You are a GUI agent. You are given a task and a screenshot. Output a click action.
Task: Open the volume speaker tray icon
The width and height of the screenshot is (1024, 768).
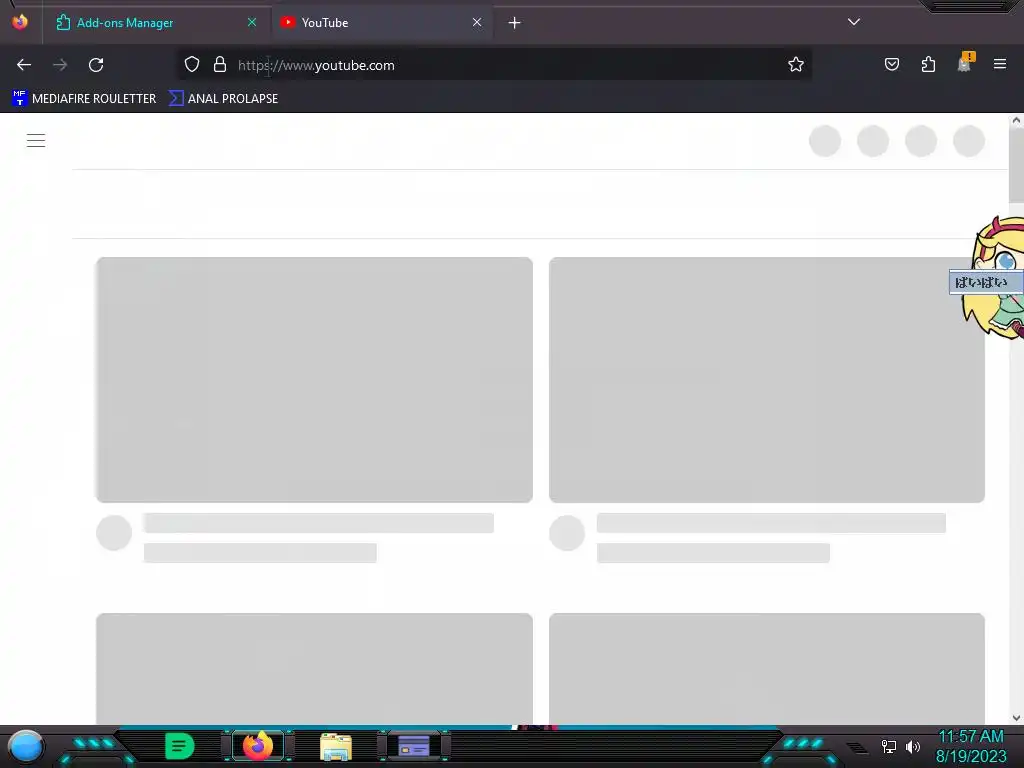tap(913, 746)
